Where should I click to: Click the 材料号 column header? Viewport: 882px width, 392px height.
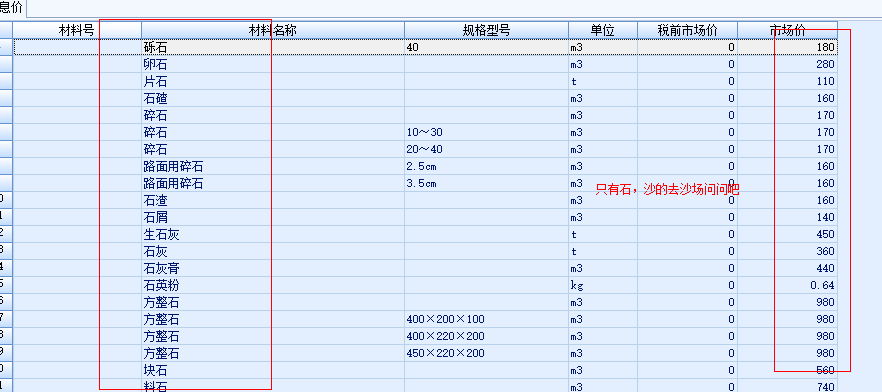pyautogui.click(x=77, y=30)
